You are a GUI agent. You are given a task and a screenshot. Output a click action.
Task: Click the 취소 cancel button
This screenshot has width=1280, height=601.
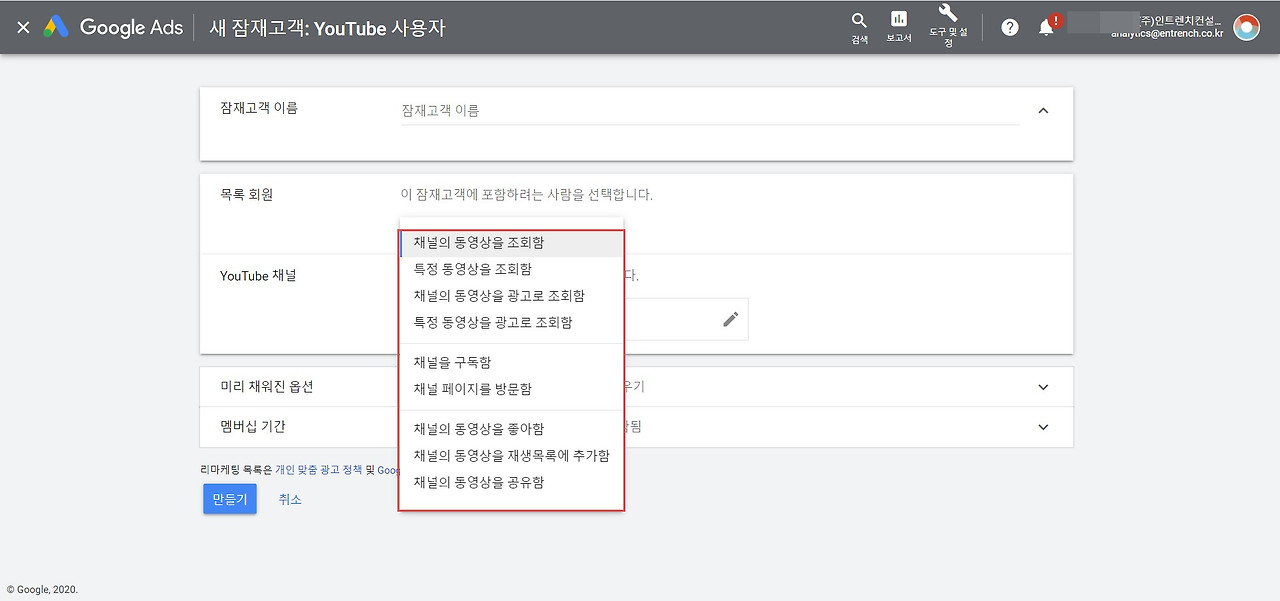pyautogui.click(x=290, y=499)
